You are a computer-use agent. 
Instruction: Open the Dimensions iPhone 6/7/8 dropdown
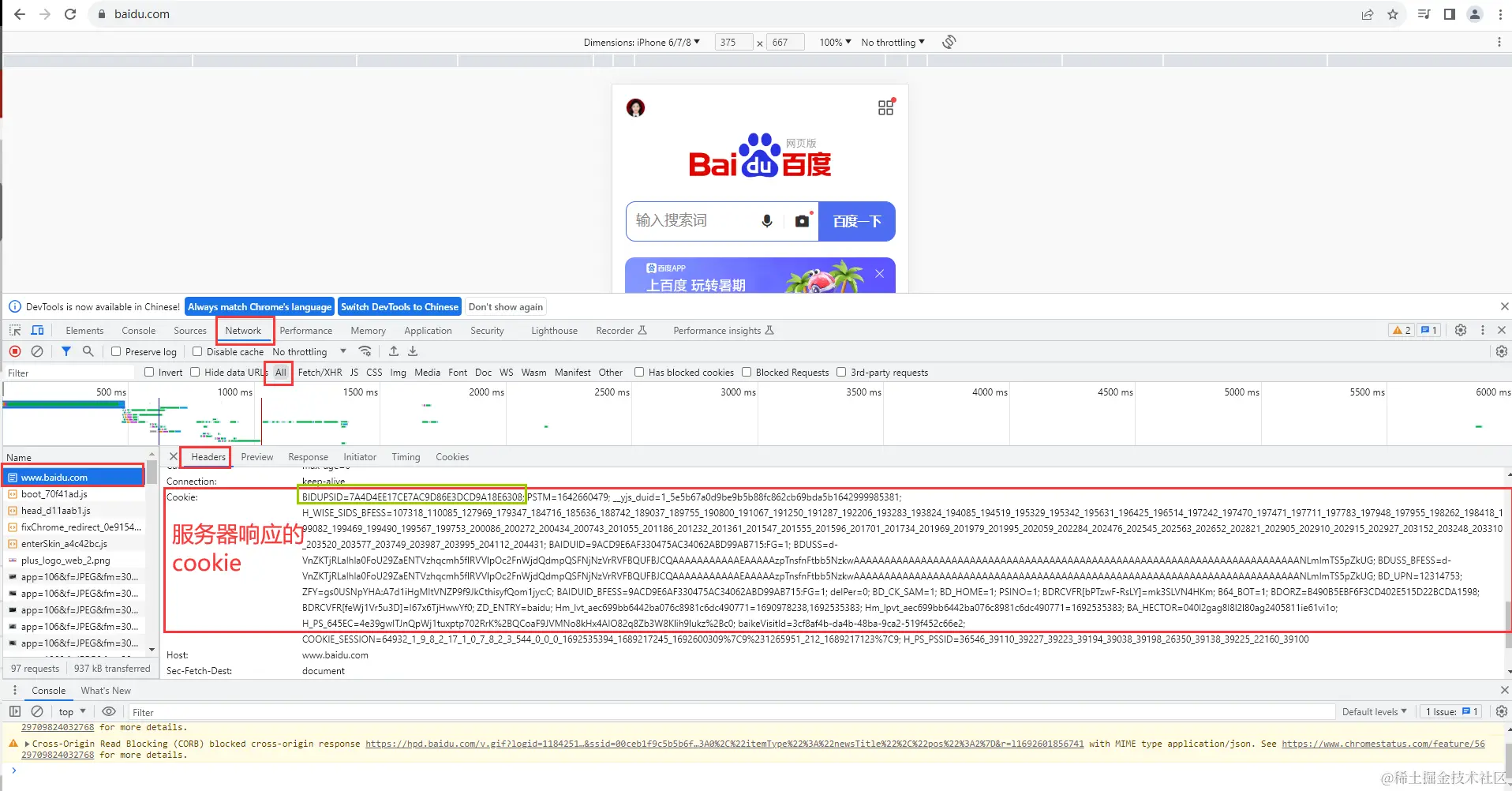(x=642, y=42)
